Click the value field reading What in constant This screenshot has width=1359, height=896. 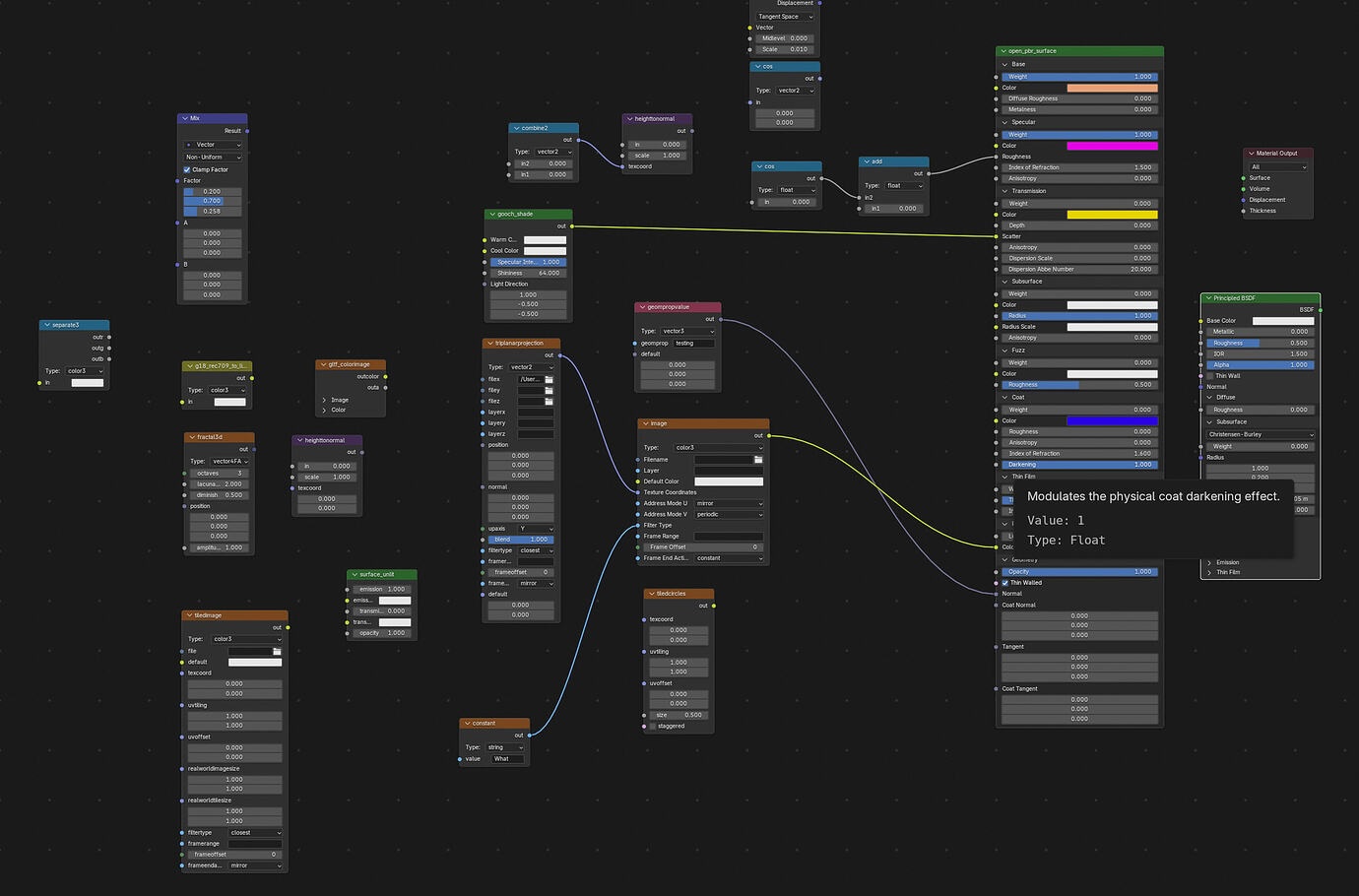(508, 759)
